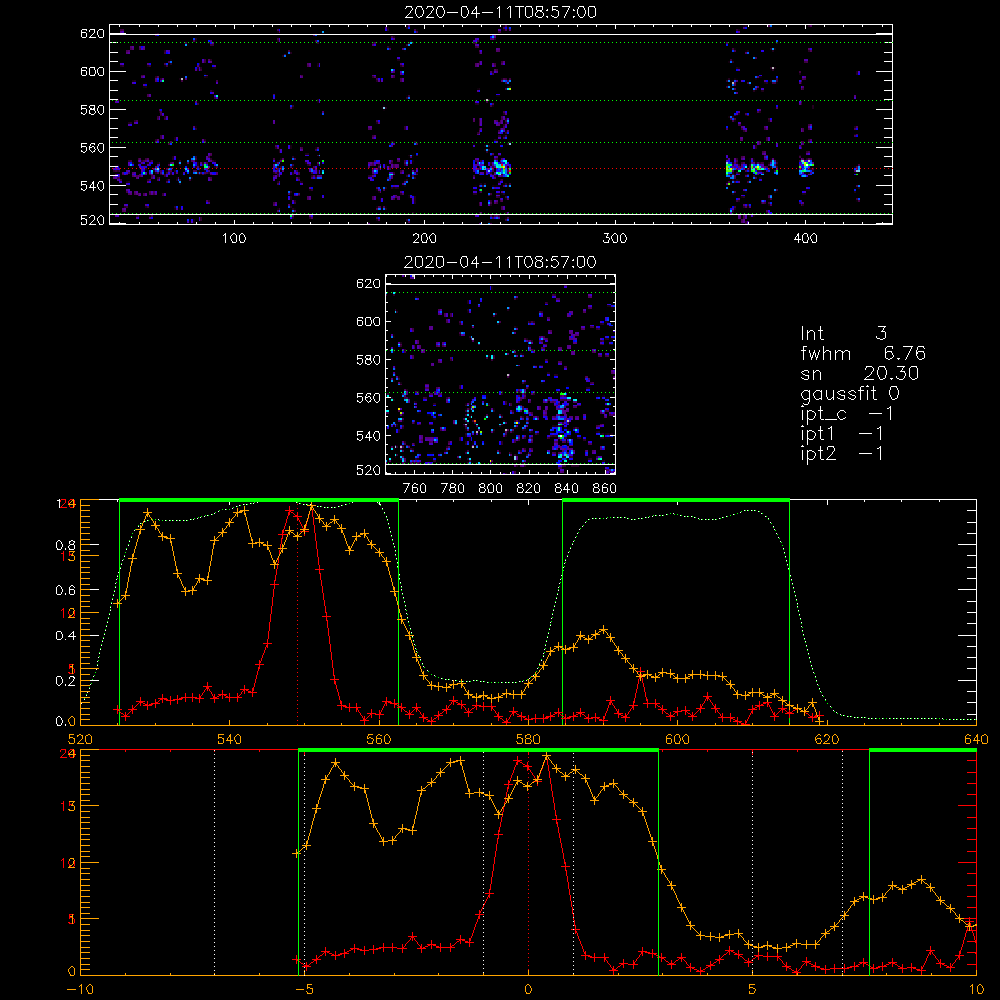The height and width of the screenshot is (1000, 1000).
Task: Select the 'ipt_c -1' readout line
Action: tap(847, 414)
